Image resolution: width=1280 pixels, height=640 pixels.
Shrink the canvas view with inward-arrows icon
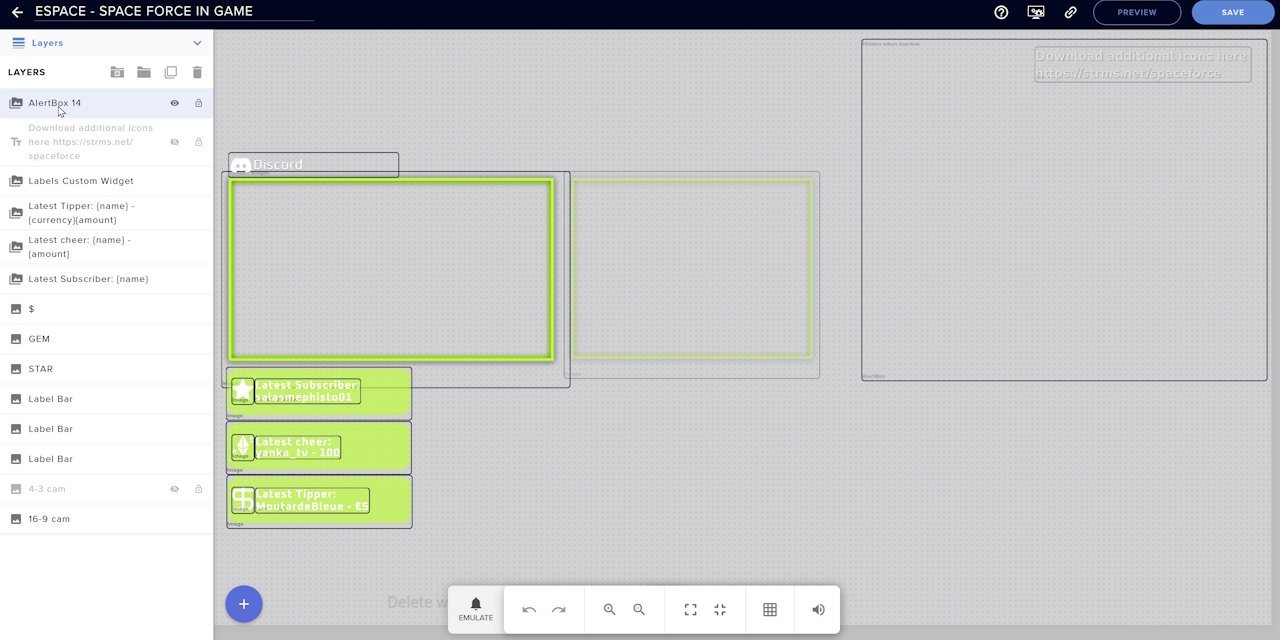(720, 610)
